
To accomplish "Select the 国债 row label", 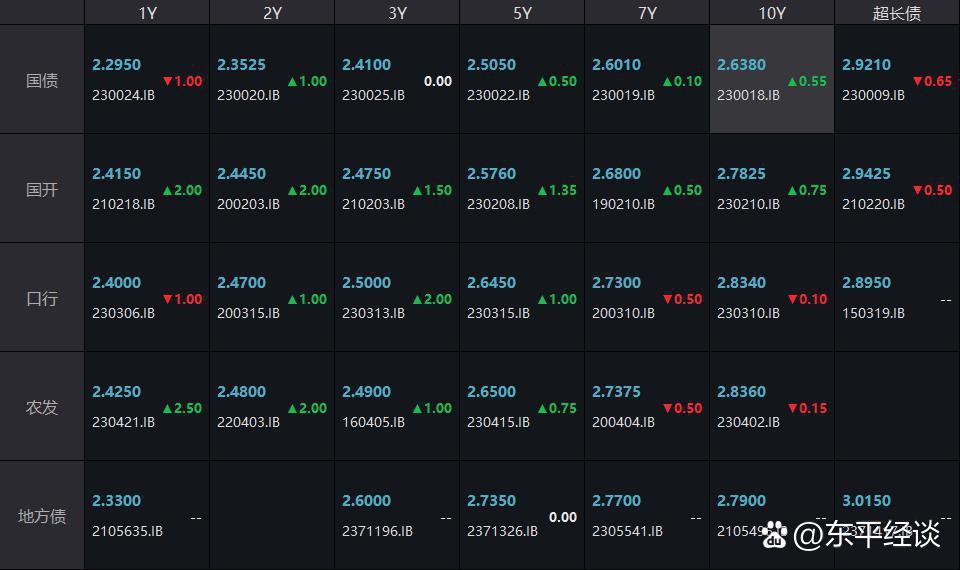I will tap(42, 80).
